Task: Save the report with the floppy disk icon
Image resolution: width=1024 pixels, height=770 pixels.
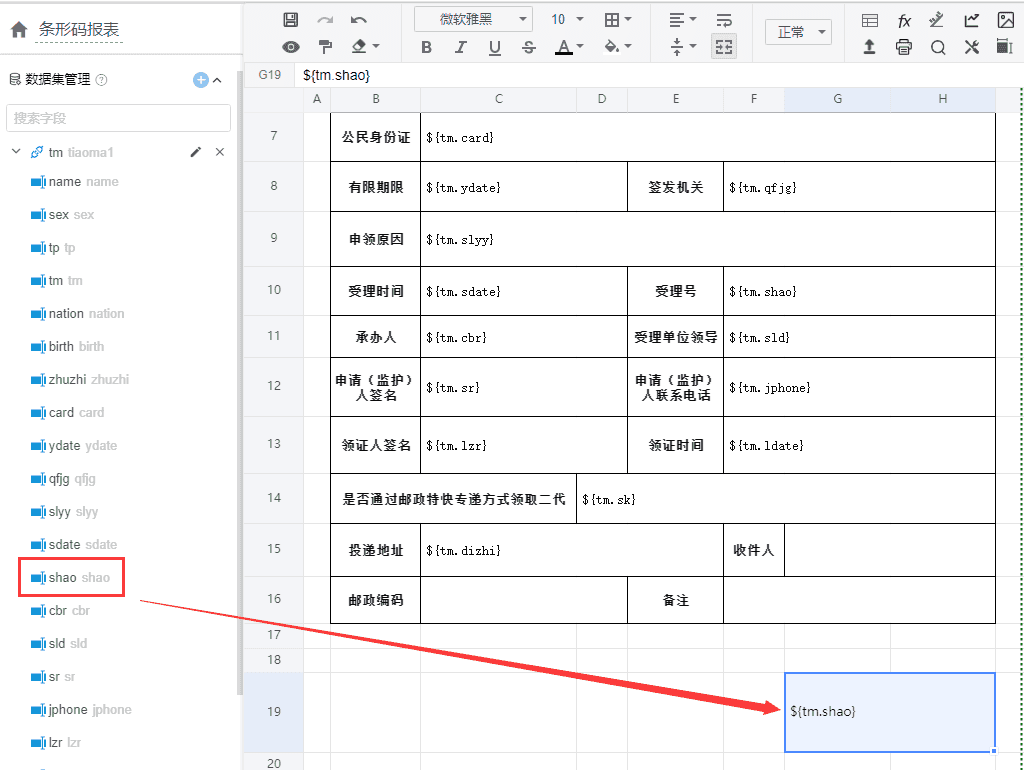Action: pyautogui.click(x=291, y=20)
